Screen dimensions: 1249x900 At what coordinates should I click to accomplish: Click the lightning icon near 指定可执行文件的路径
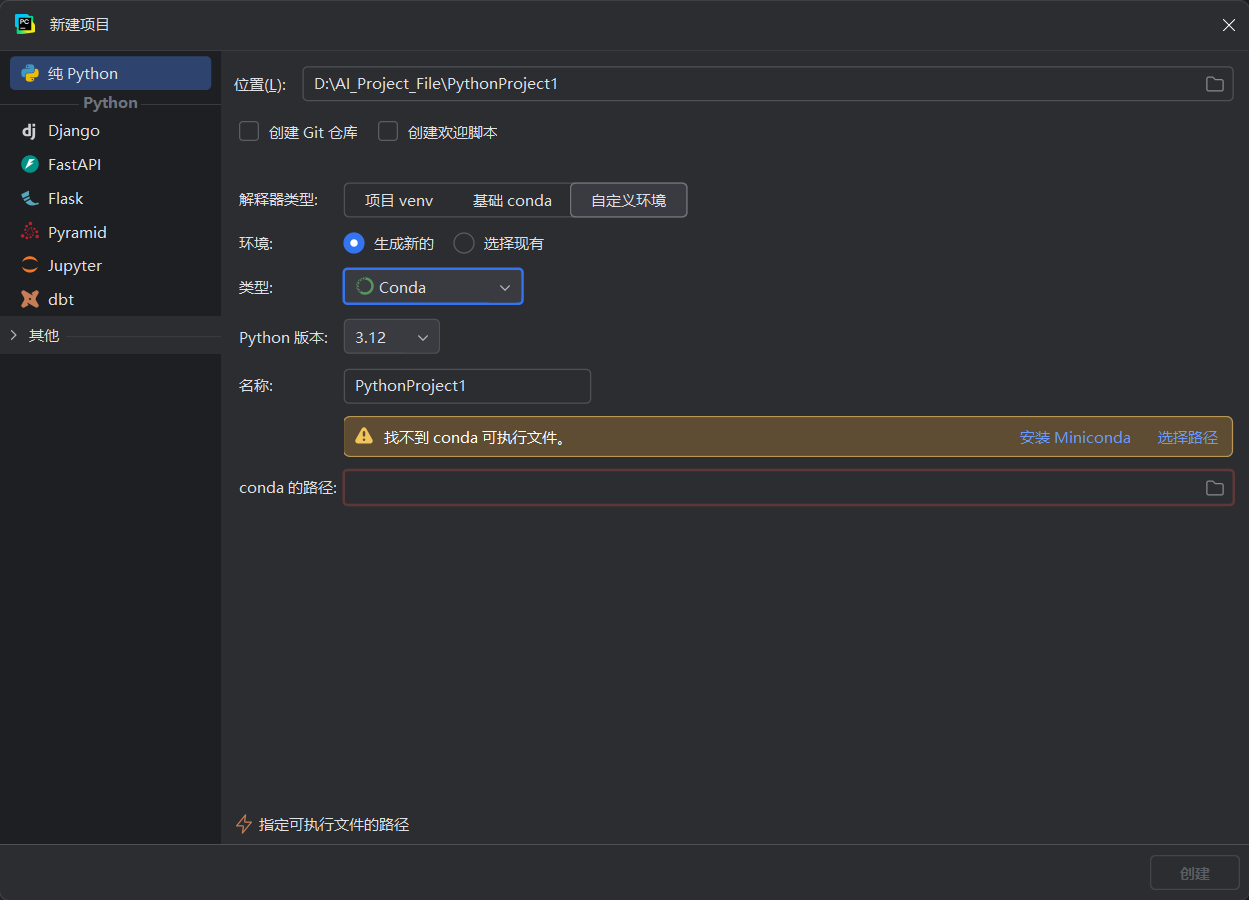(243, 824)
